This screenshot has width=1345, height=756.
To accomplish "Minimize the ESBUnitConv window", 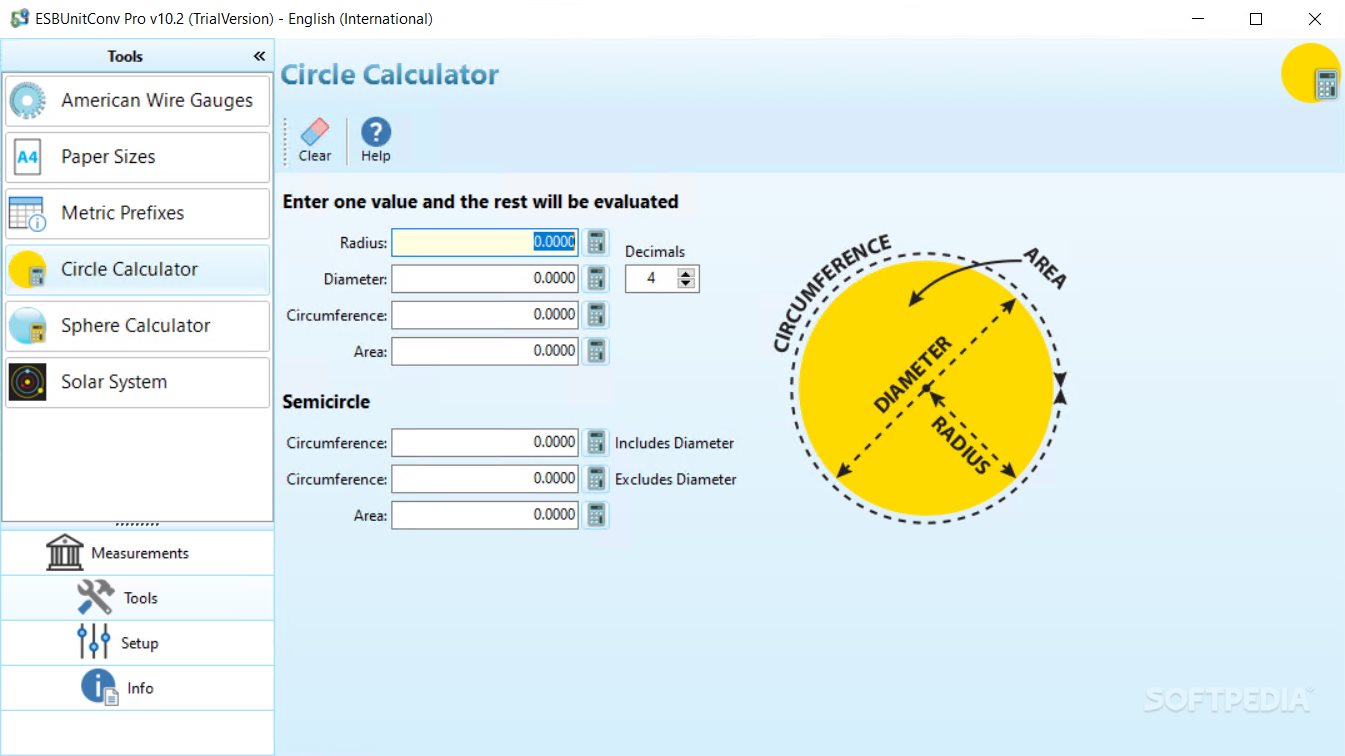I will point(1198,19).
